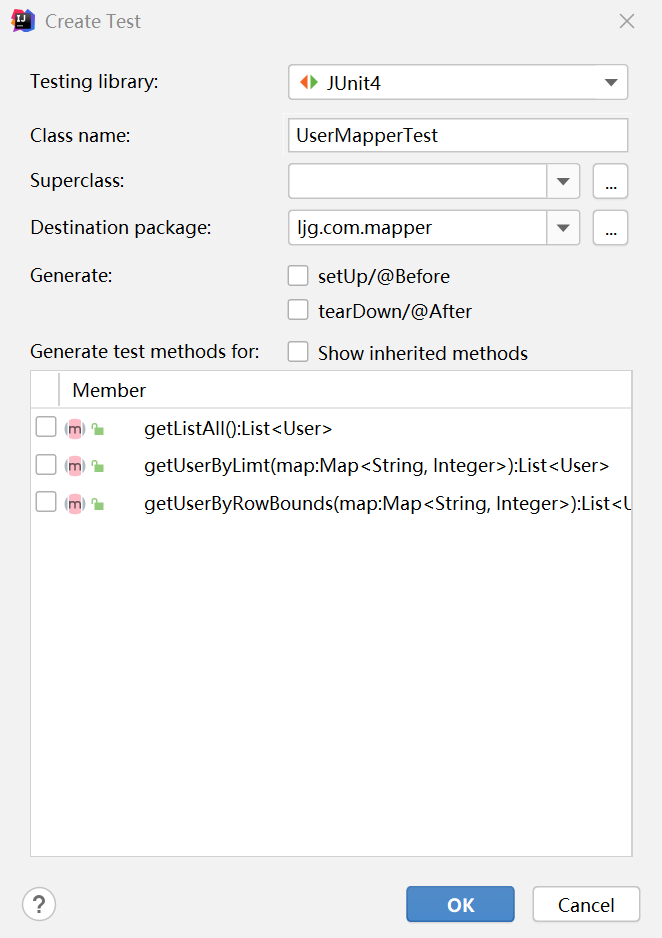Click the method icon beside getListAll
The width and height of the screenshot is (662, 938).
pos(75,429)
